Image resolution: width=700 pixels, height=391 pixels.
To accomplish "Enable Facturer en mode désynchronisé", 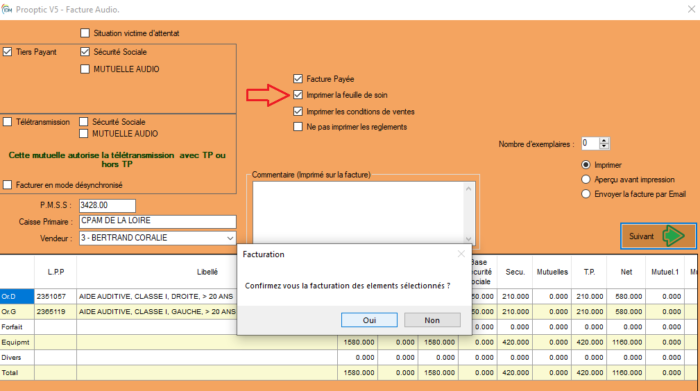I will point(8,185).
